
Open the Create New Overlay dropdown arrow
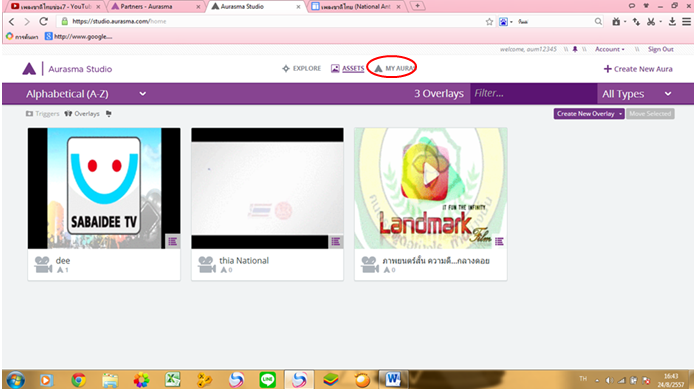point(621,114)
